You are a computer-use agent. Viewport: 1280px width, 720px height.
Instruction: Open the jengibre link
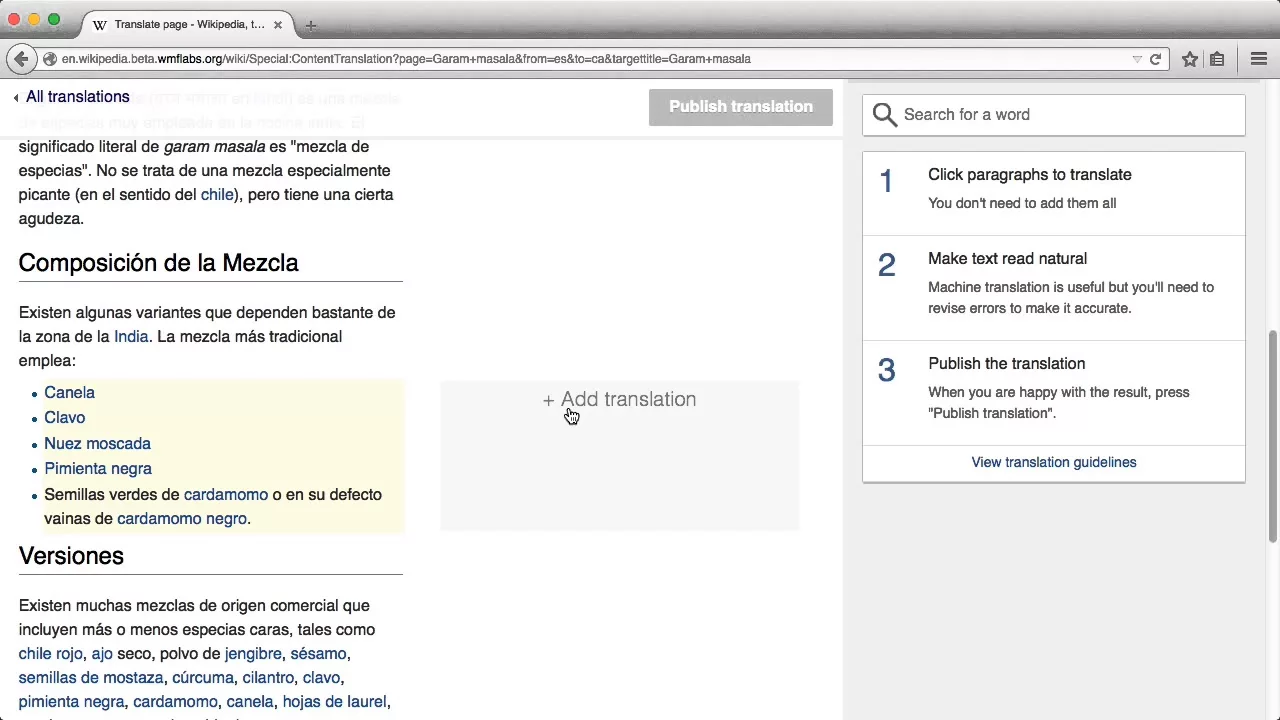pos(253,654)
